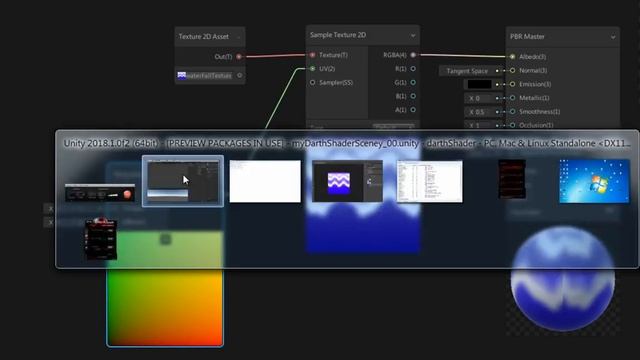
Task: Click the R(1) output port
Action: [413, 69]
